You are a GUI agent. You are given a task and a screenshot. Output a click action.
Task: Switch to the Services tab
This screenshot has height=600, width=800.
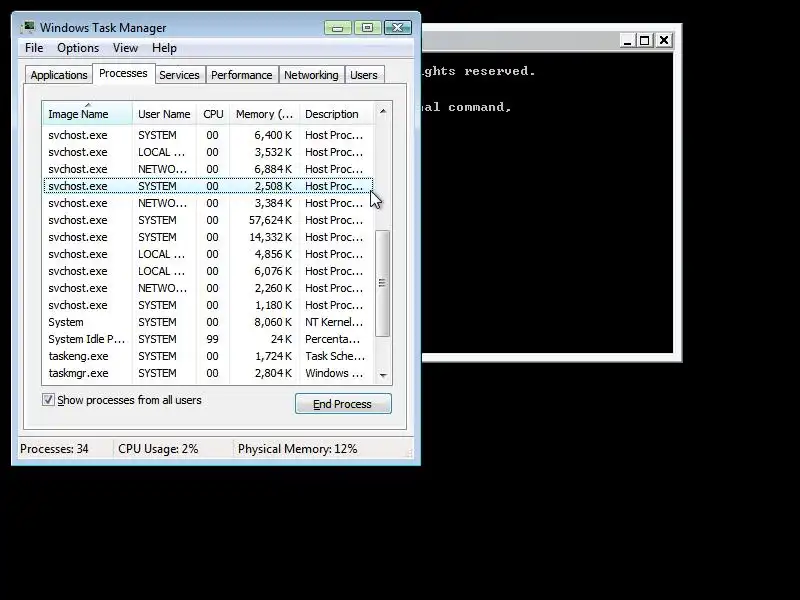pyautogui.click(x=179, y=75)
